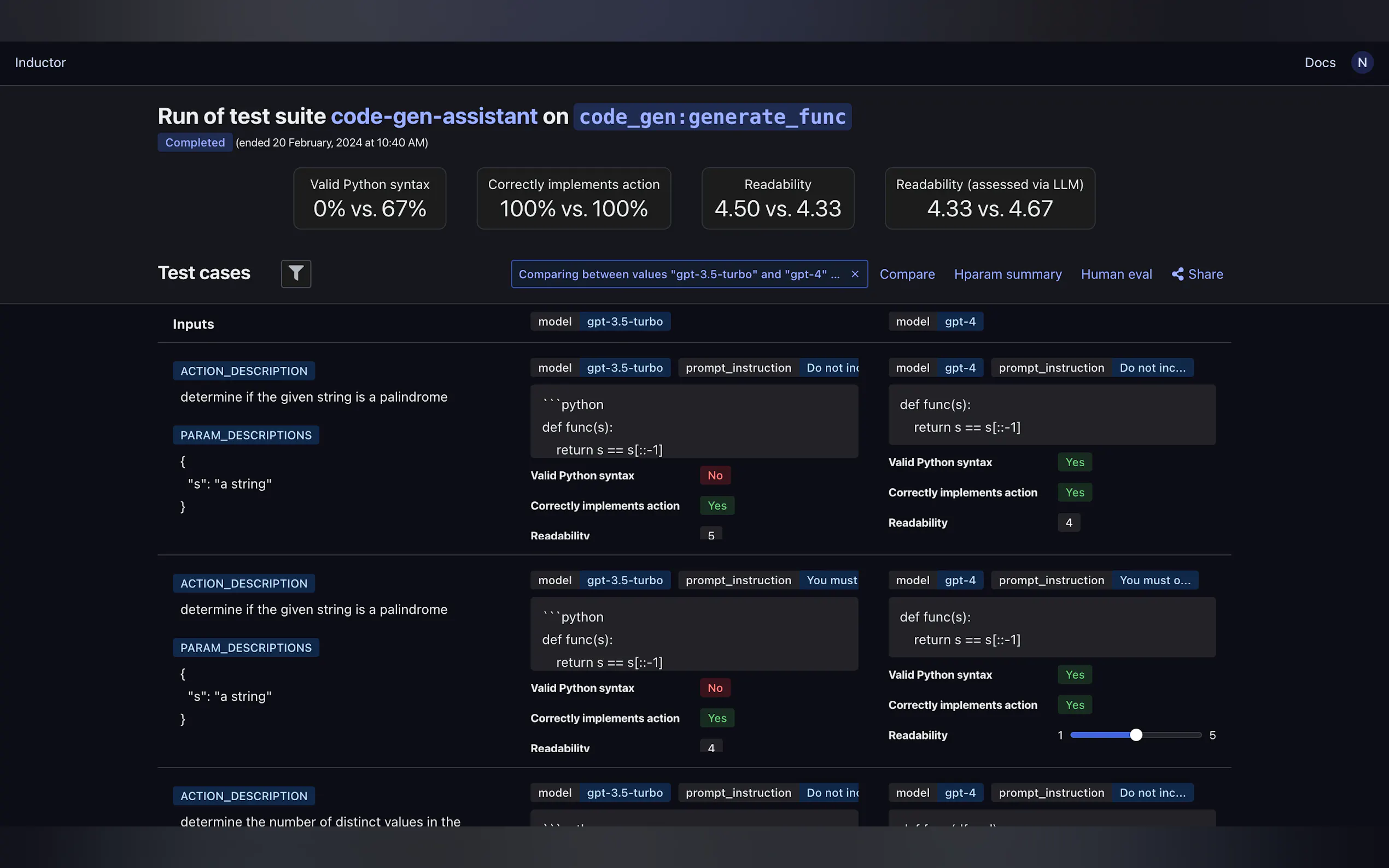Open the code-gen-assistant test suite link
The height and width of the screenshot is (868, 1389).
tap(434, 116)
